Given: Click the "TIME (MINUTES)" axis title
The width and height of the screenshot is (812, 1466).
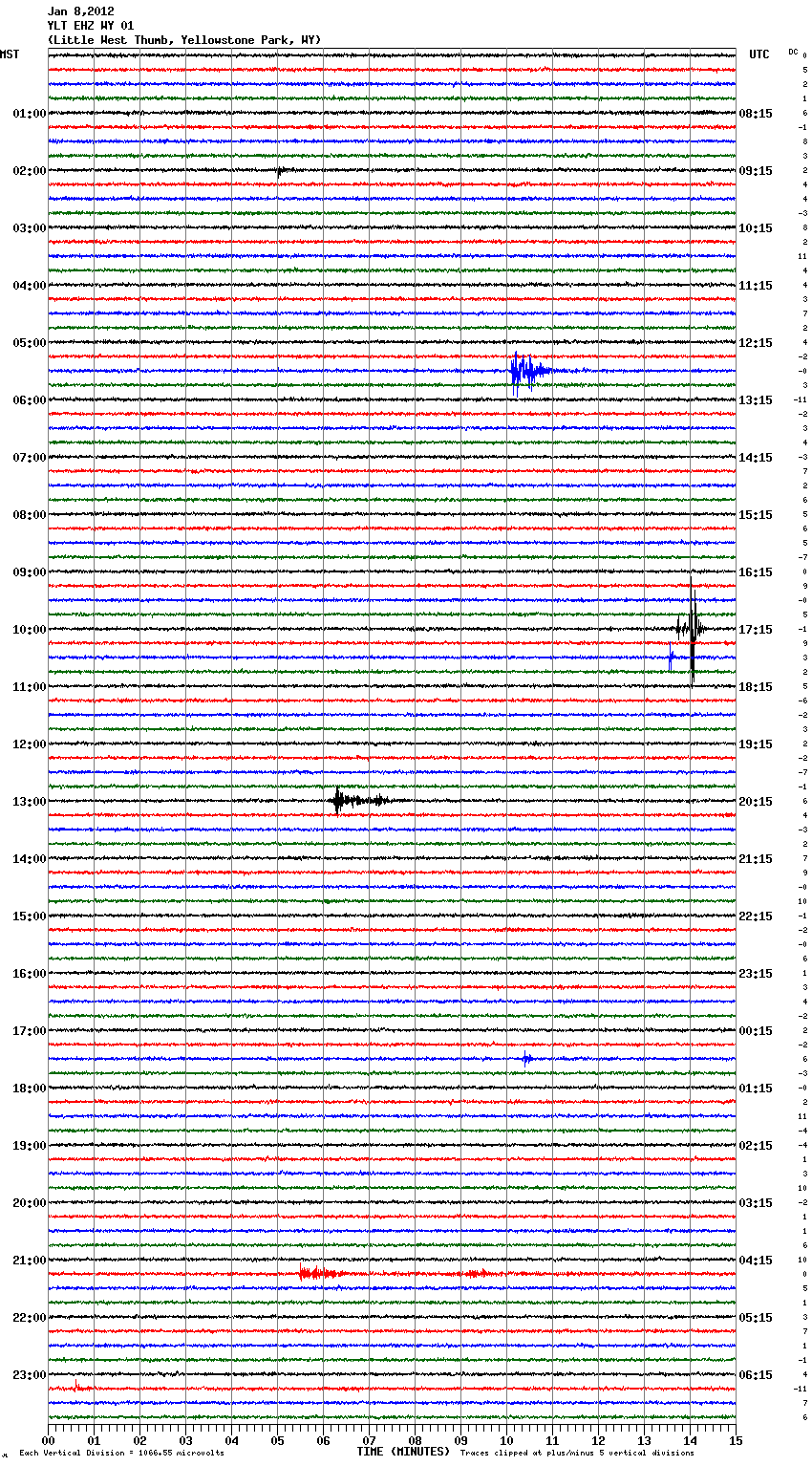Looking at the screenshot, I should pyautogui.click(x=403, y=1452).
